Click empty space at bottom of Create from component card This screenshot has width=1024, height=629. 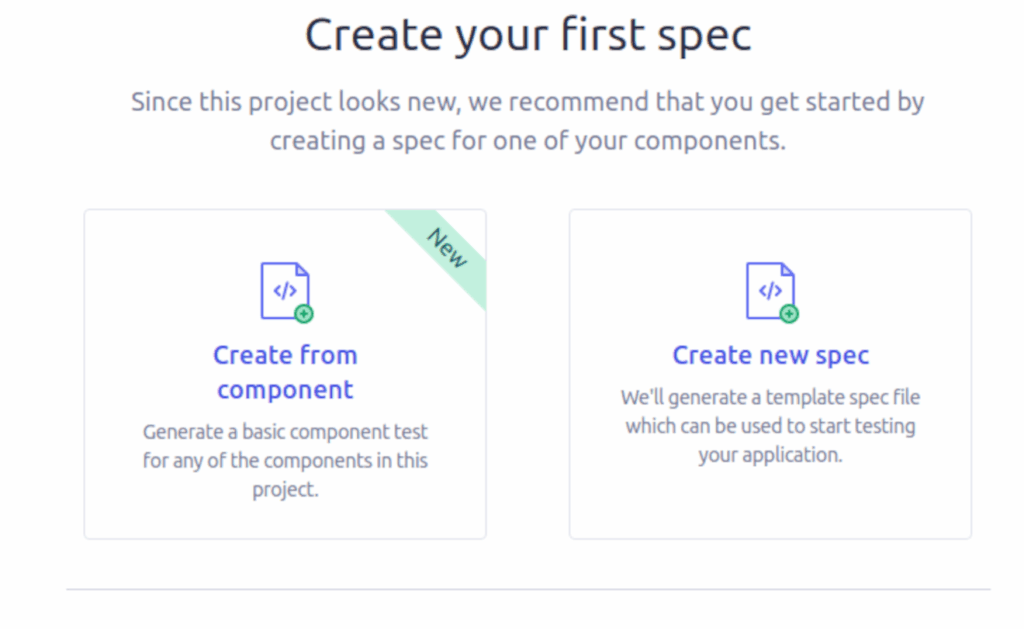(285, 519)
